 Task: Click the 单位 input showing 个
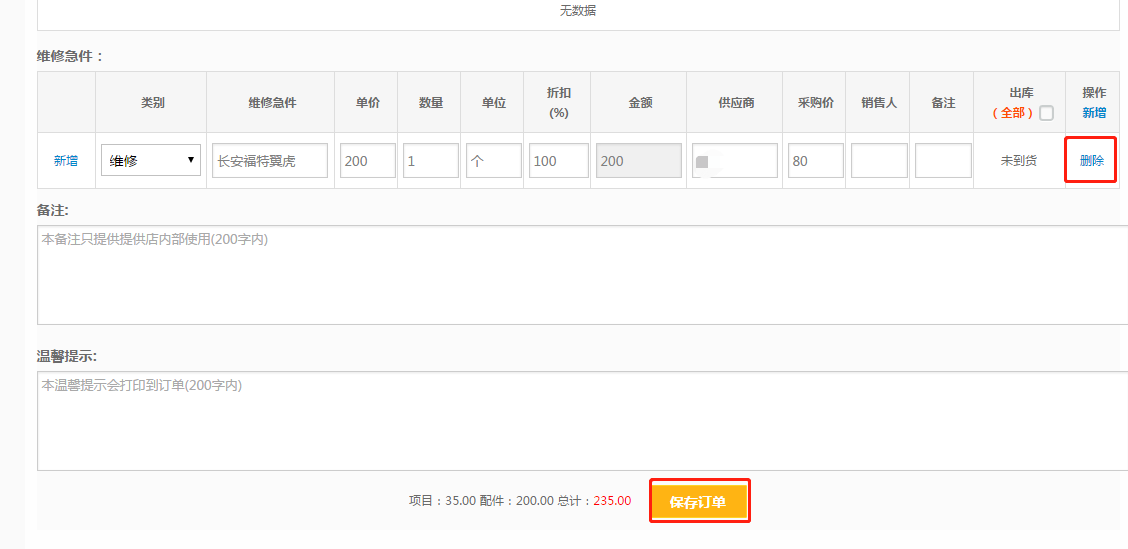coord(493,160)
